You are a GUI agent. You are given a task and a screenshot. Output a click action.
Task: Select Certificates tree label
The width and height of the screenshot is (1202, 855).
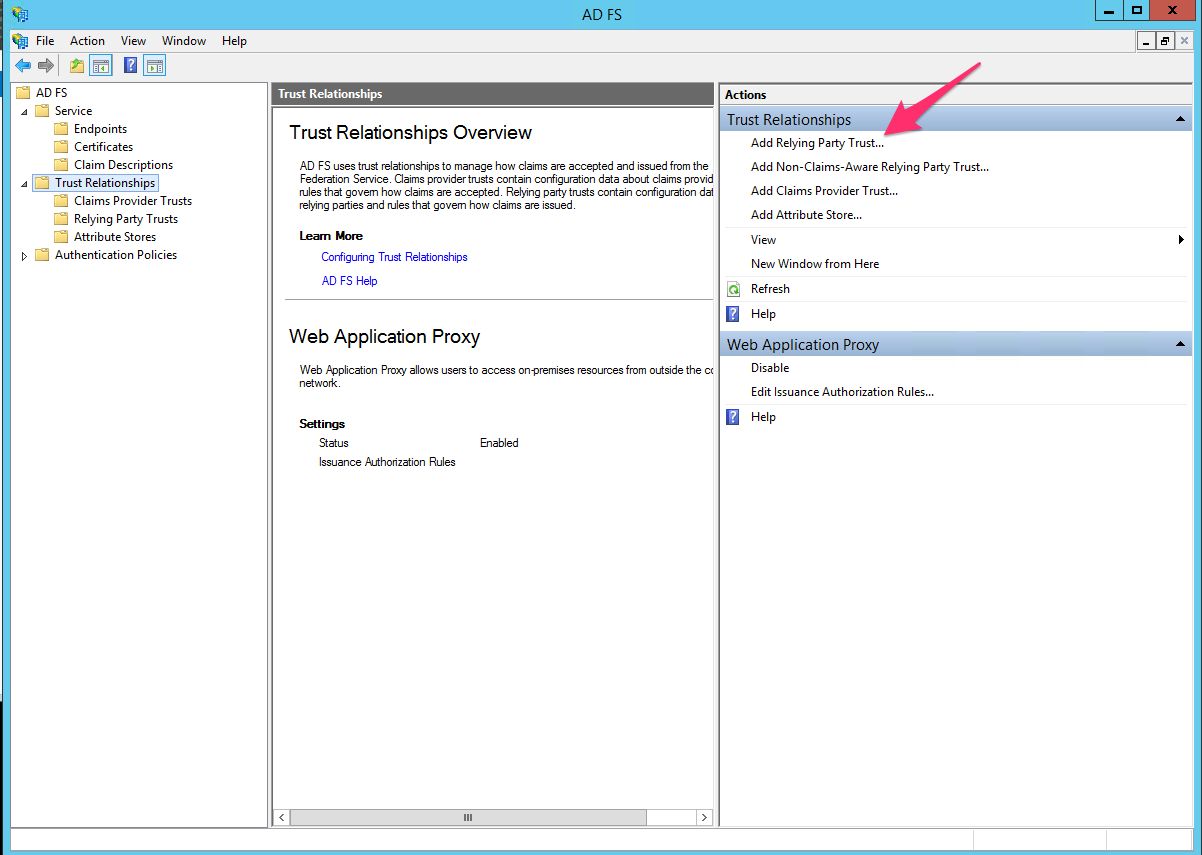point(103,147)
